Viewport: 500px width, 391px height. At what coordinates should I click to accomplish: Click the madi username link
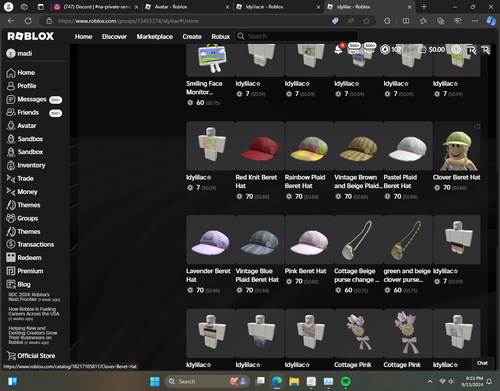tap(25, 53)
